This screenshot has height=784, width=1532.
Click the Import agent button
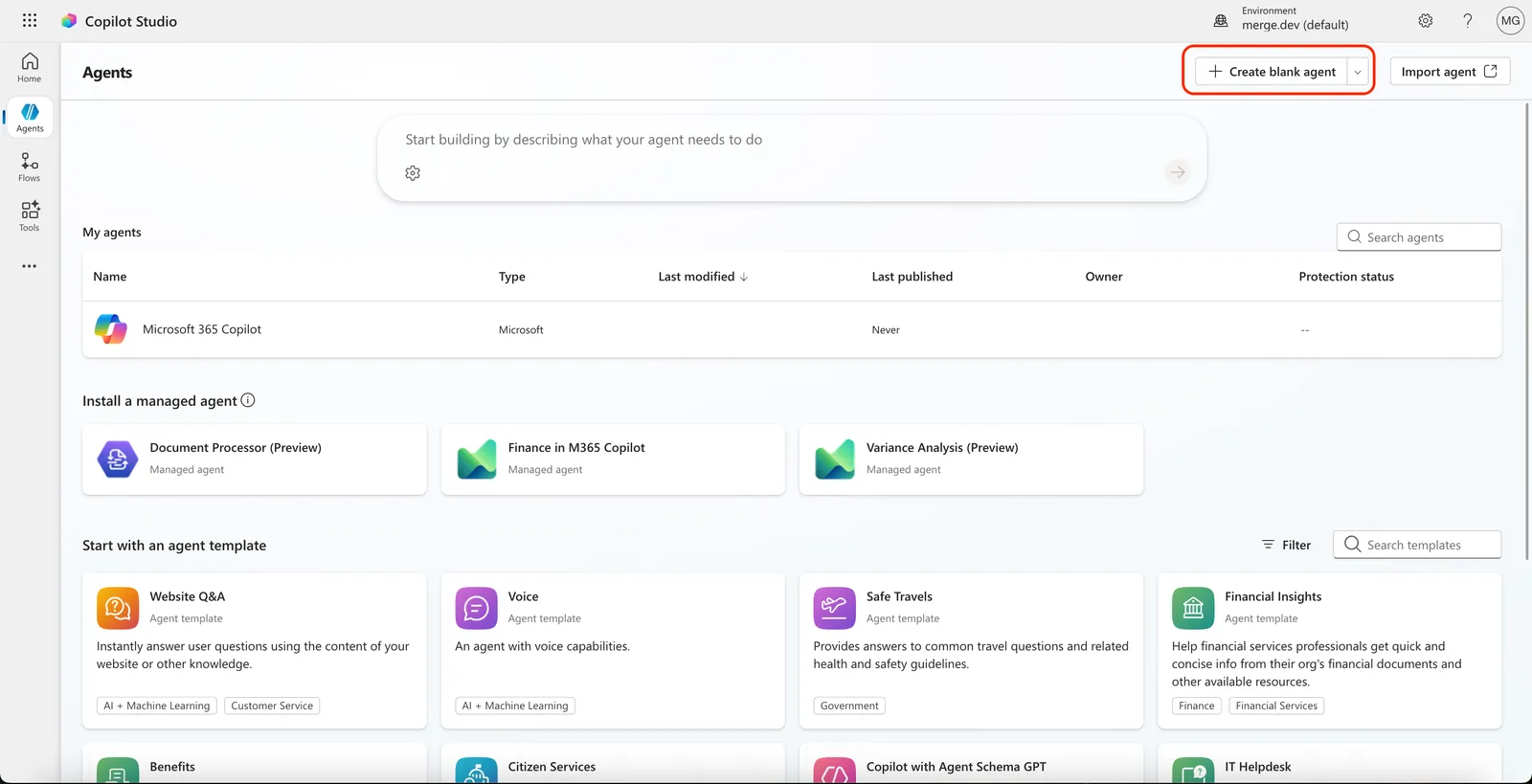click(1450, 72)
